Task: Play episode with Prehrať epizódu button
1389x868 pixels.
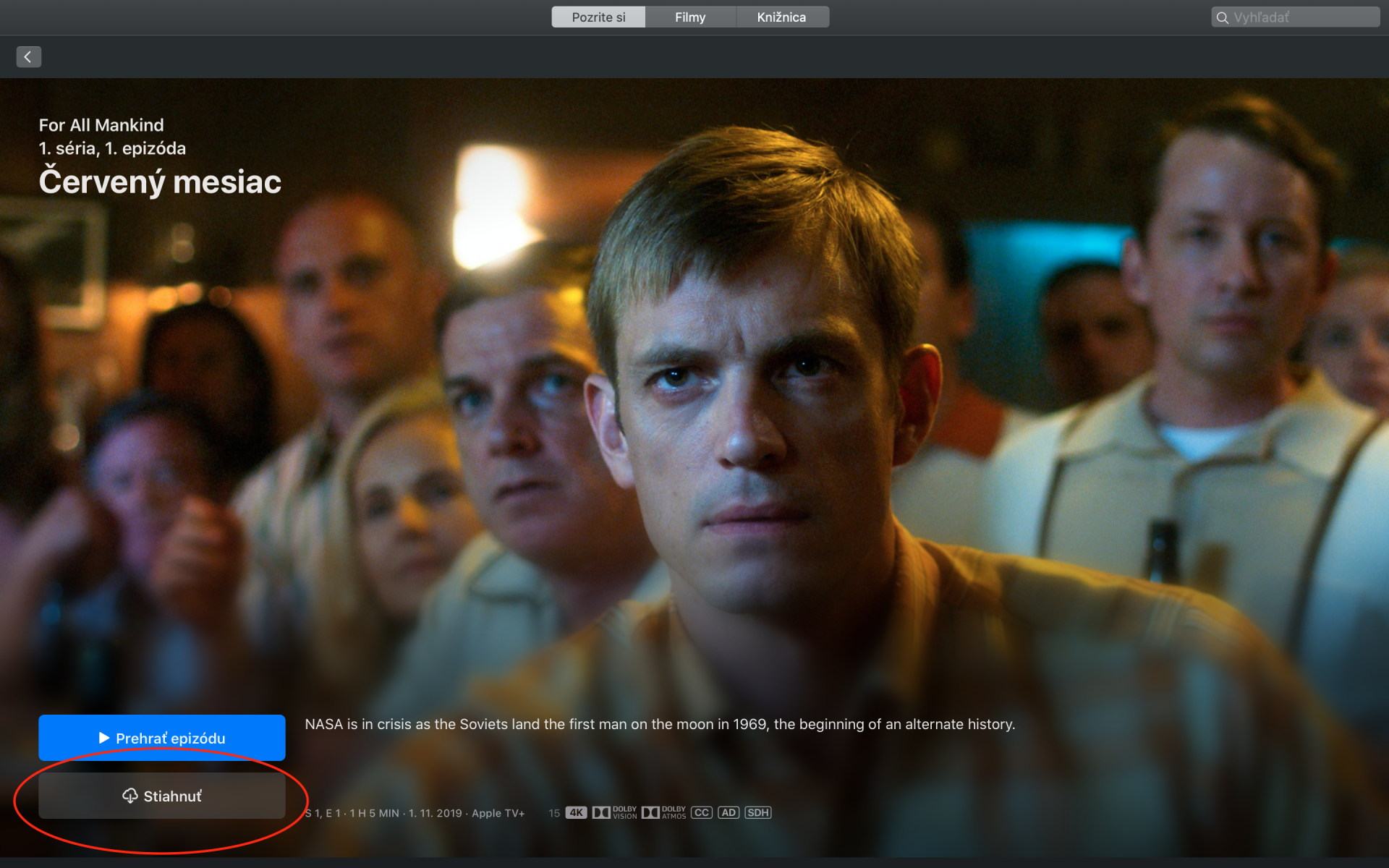Action: pos(162,738)
